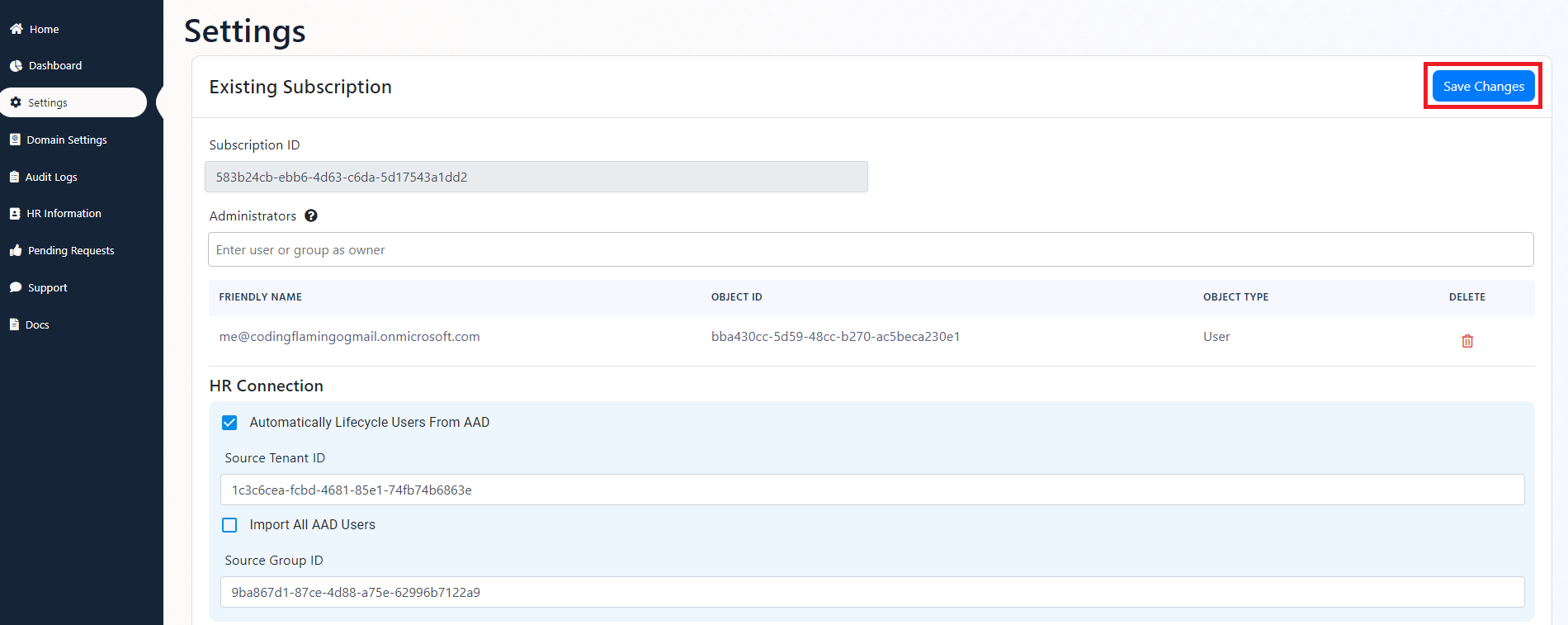This screenshot has width=1568, height=625.
Task: Click the Save Changes button
Action: click(1483, 86)
